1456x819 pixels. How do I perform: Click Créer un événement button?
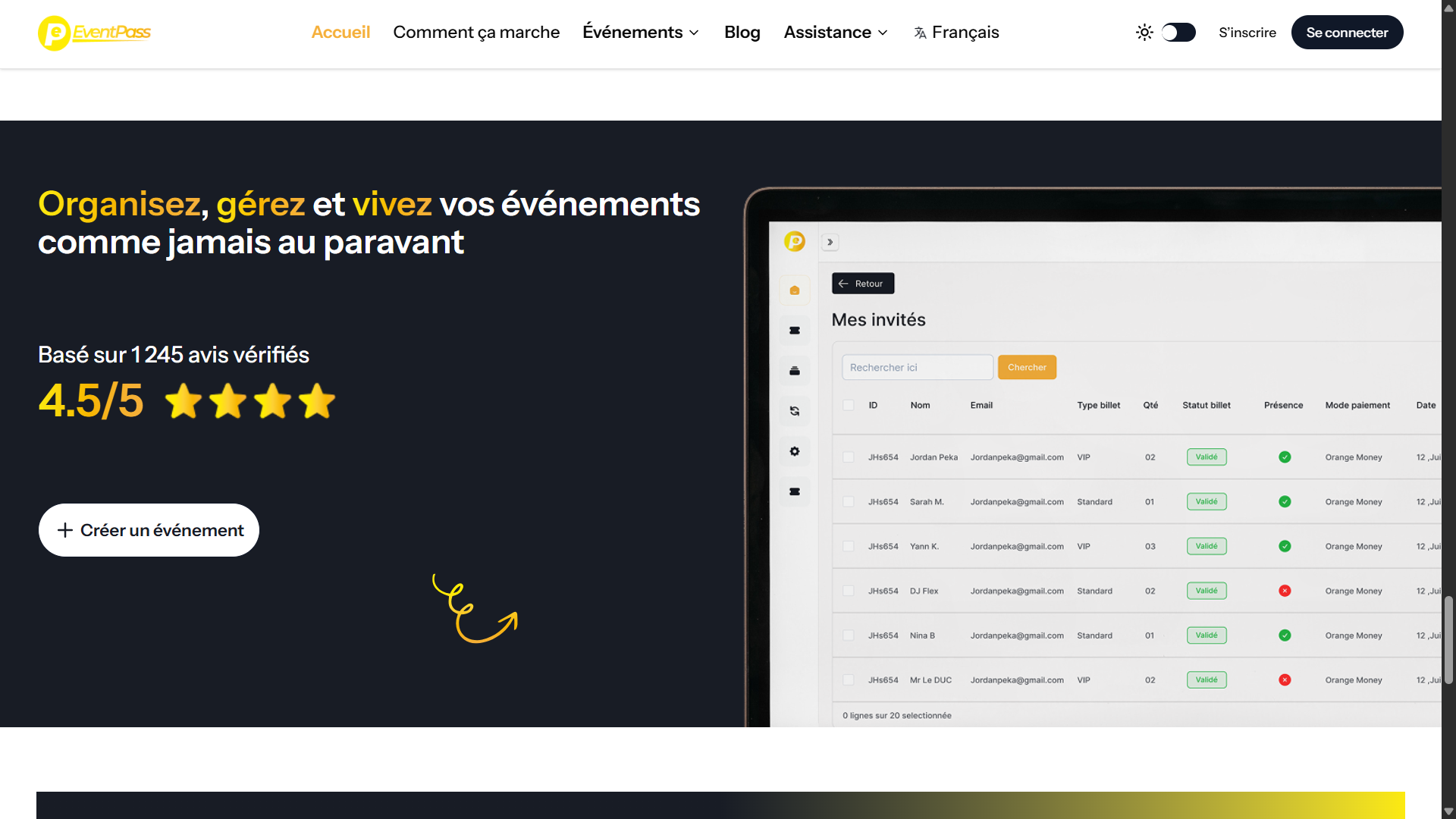(x=149, y=530)
